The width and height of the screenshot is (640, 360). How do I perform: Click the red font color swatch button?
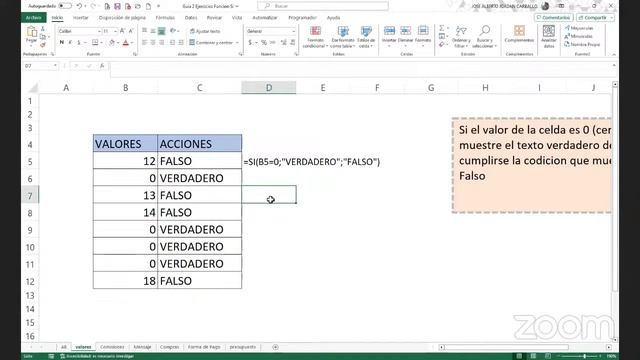[126, 42]
